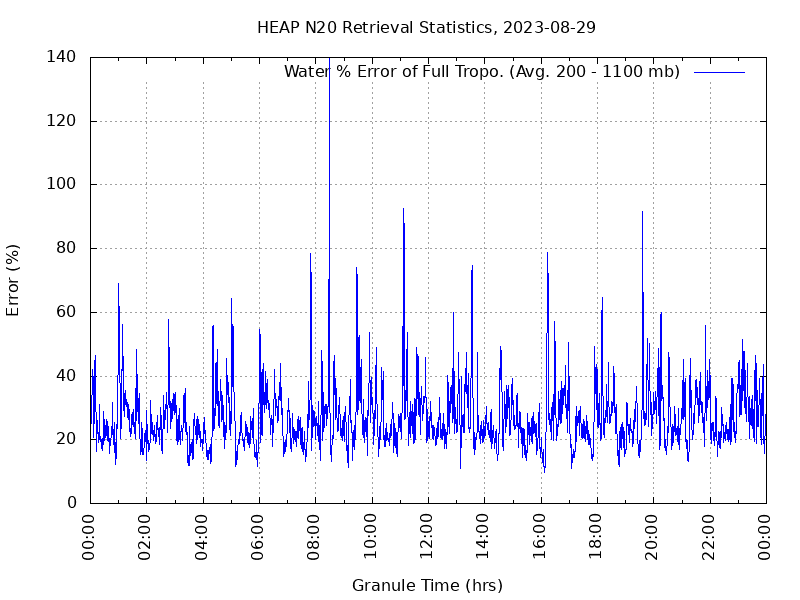Click the spike peak above 90 near 19:40

click(x=642, y=212)
